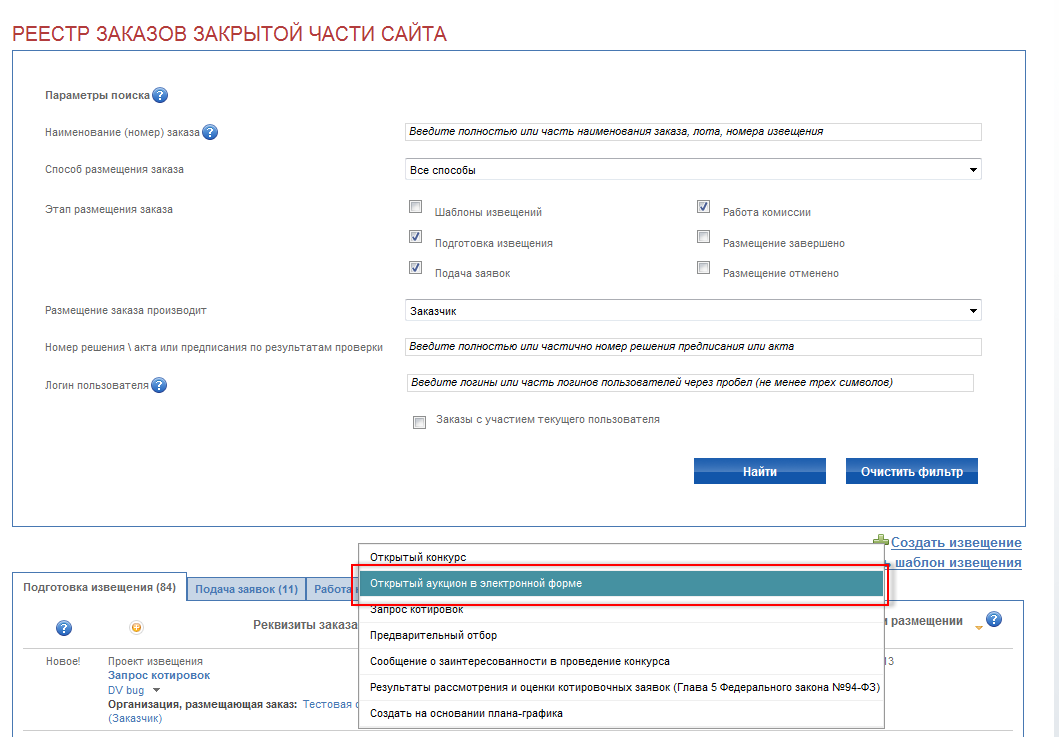This screenshot has width=1059, height=737.
Task: Choose Создать на основании плана-графика
Action: (621, 713)
